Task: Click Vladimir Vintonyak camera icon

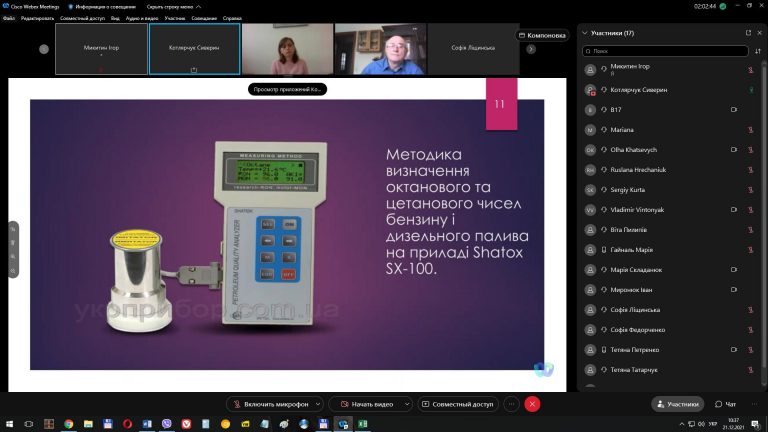Action: point(734,210)
